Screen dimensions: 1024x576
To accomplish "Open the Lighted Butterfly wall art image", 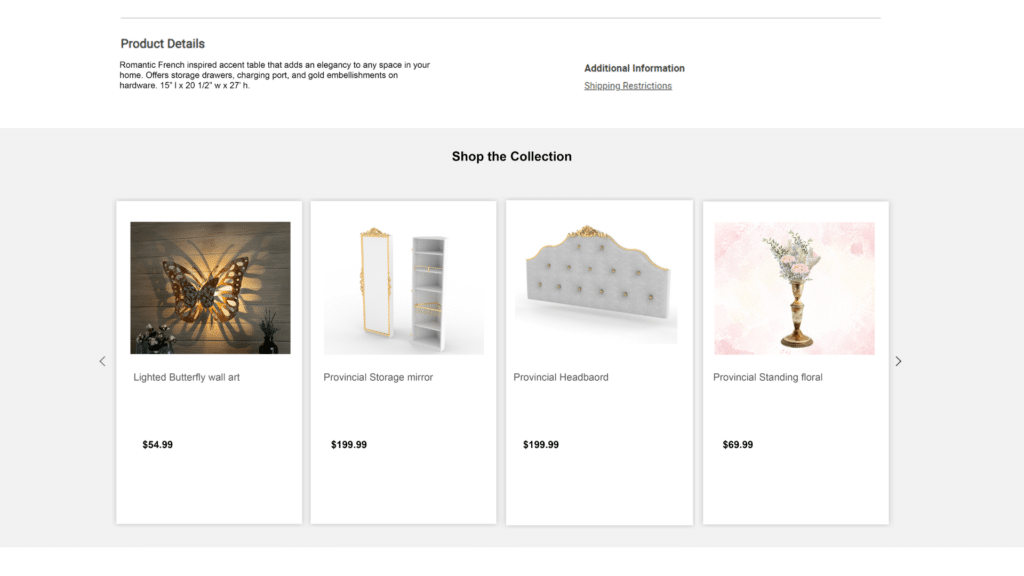I will (210, 288).
